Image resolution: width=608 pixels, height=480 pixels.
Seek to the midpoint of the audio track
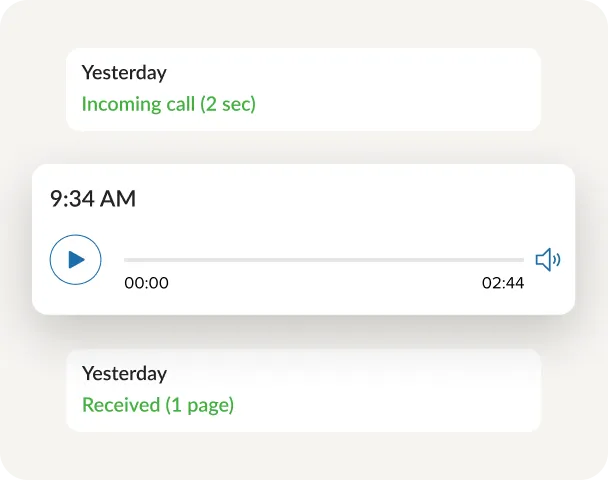point(324,260)
